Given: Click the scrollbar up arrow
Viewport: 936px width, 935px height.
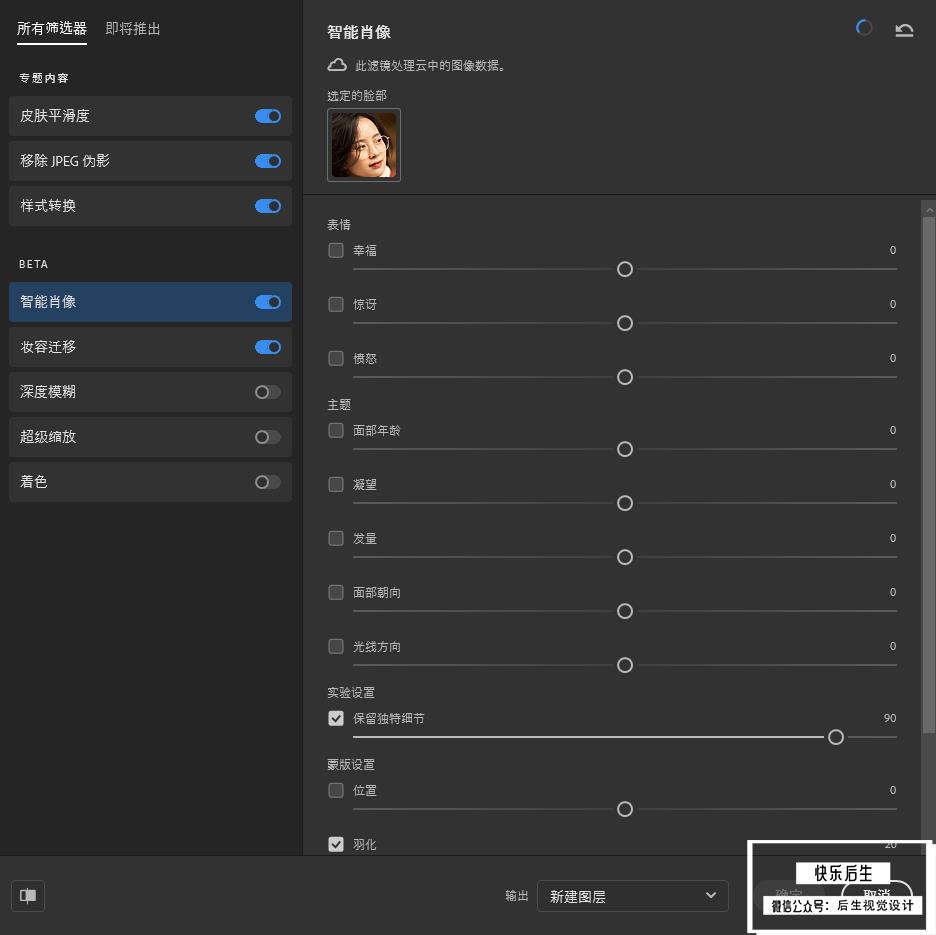Looking at the screenshot, I should pos(929,210).
